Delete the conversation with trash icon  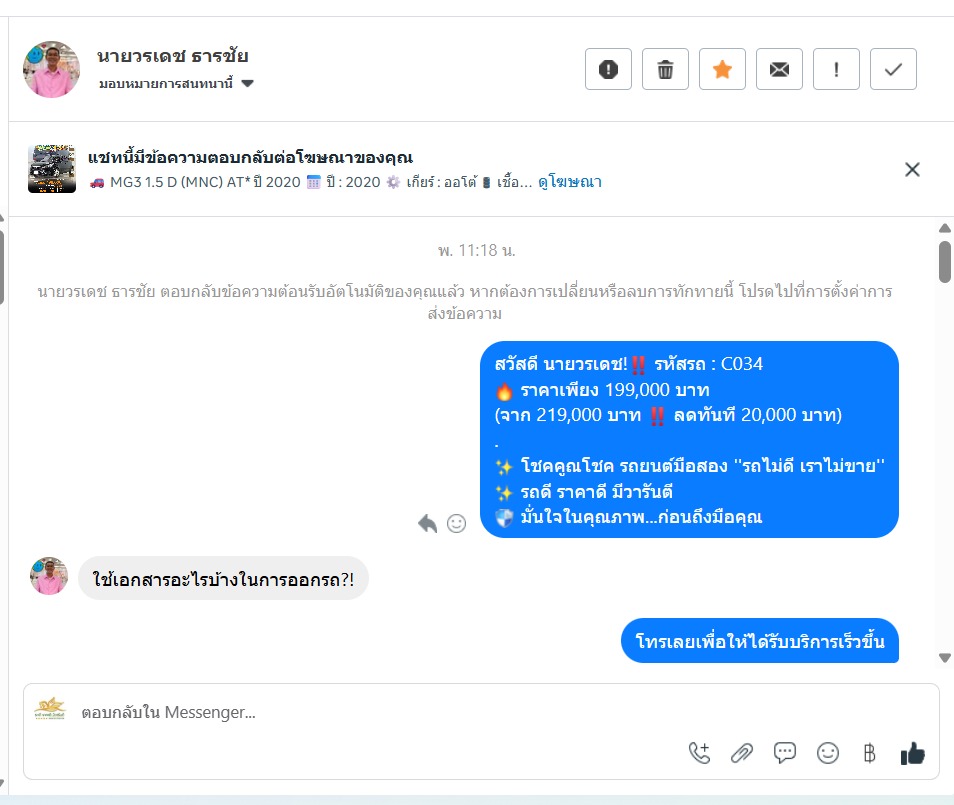665,69
